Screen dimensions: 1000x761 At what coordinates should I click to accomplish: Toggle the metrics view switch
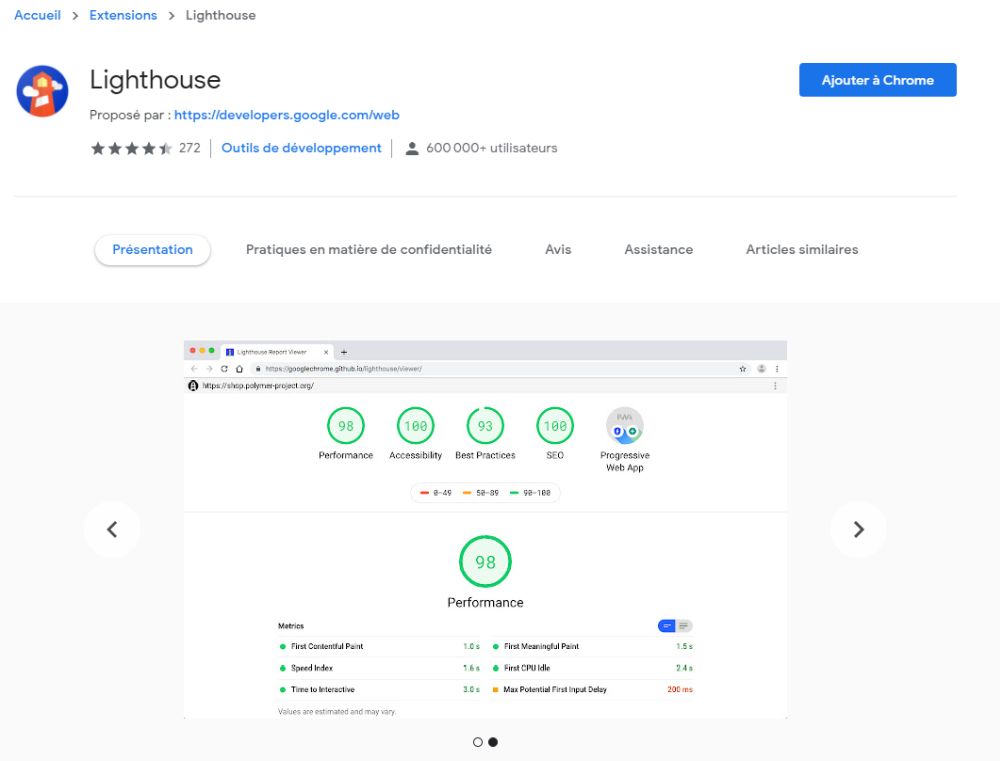[x=675, y=626]
